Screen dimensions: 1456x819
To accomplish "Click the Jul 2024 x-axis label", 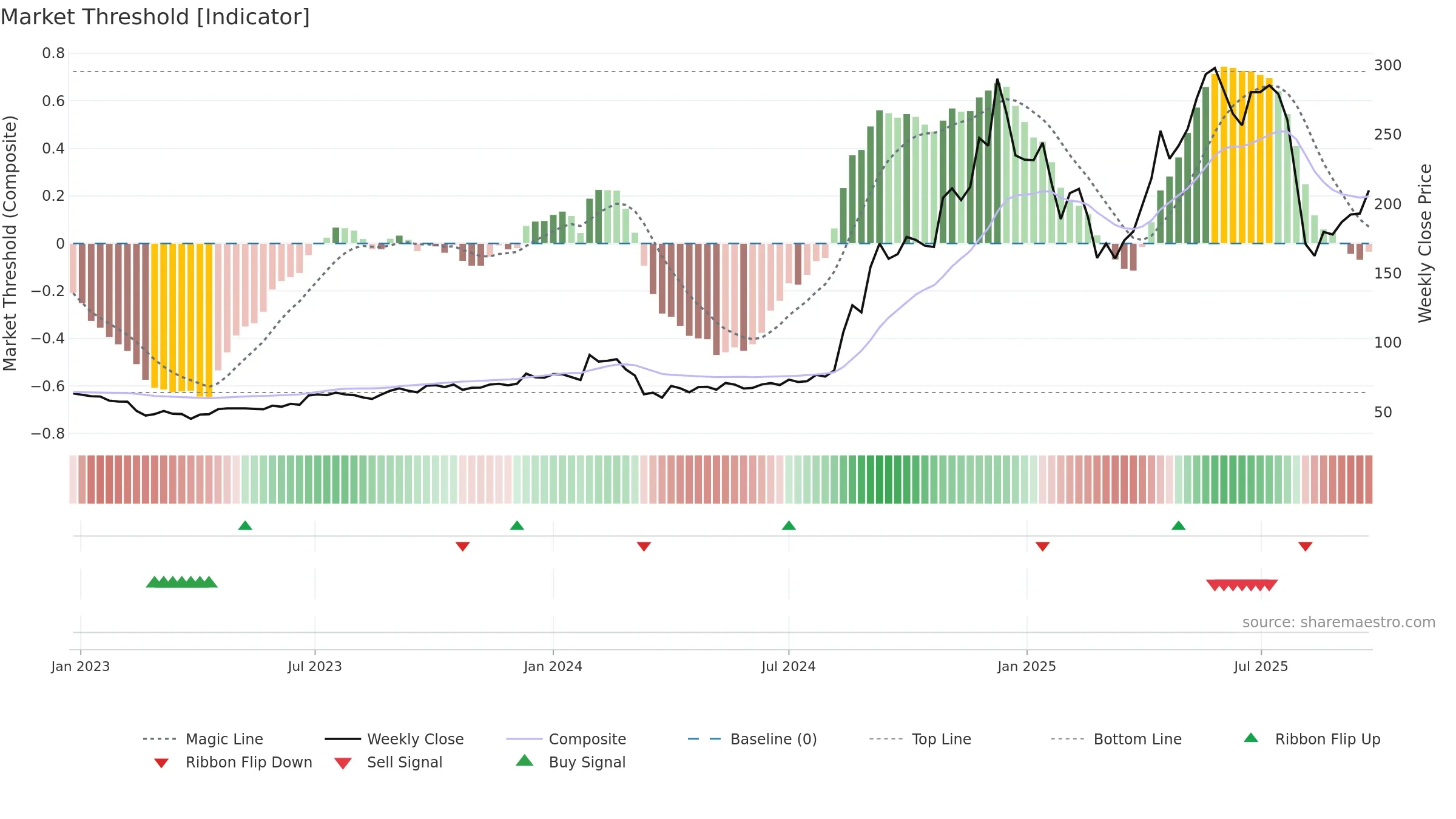I will [x=789, y=666].
